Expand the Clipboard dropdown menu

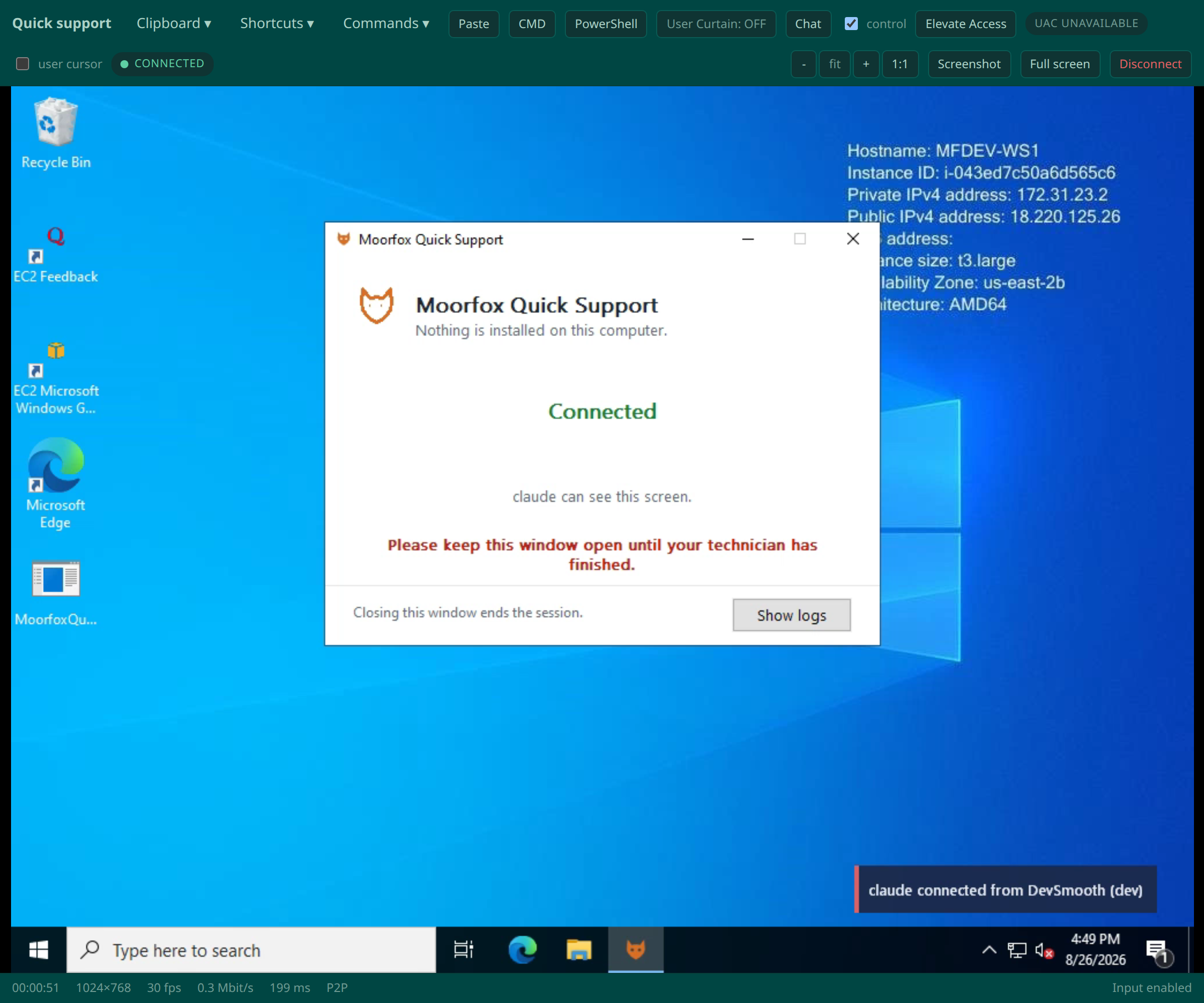click(174, 24)
